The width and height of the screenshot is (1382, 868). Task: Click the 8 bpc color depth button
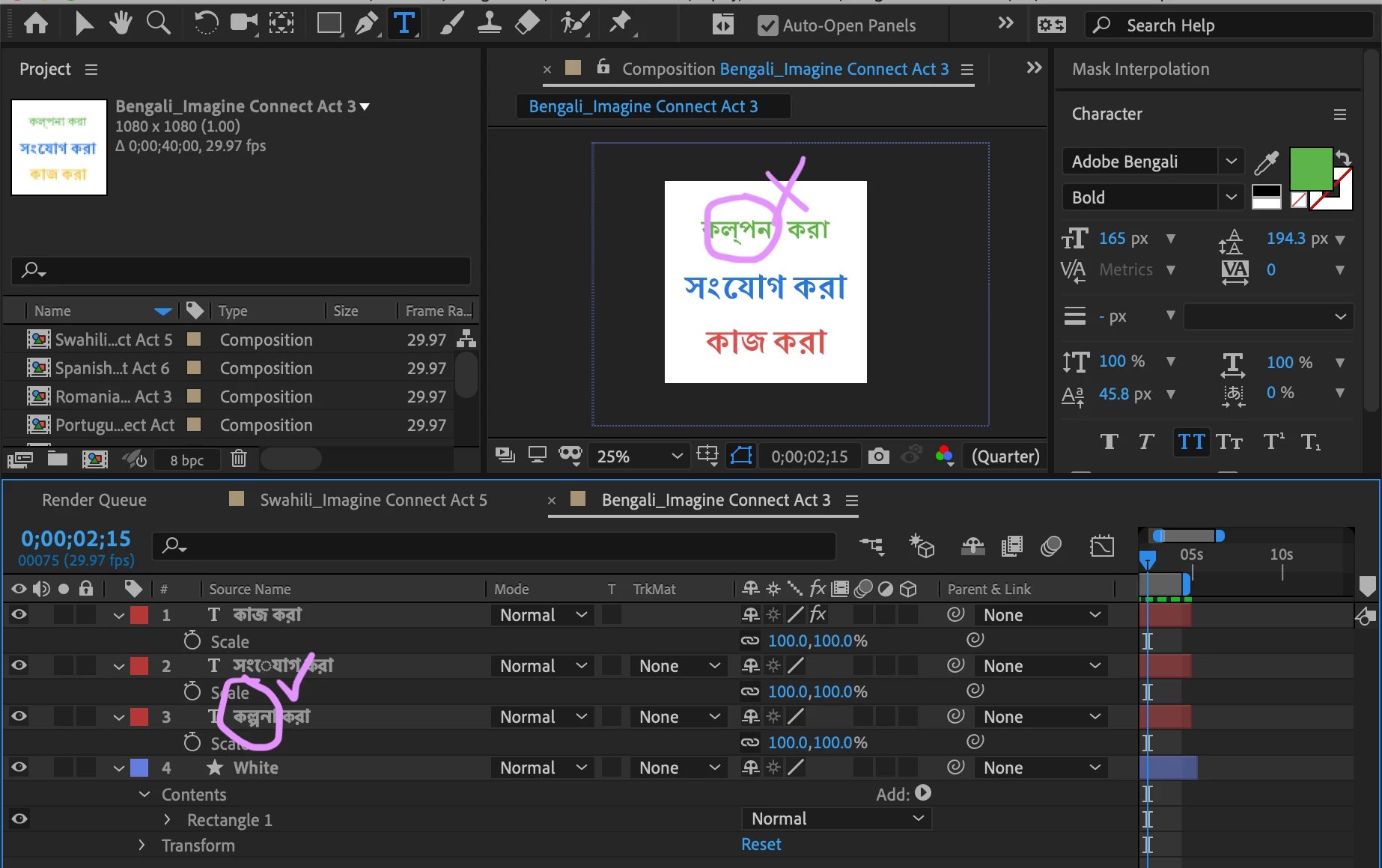click(x=186, y=460)
